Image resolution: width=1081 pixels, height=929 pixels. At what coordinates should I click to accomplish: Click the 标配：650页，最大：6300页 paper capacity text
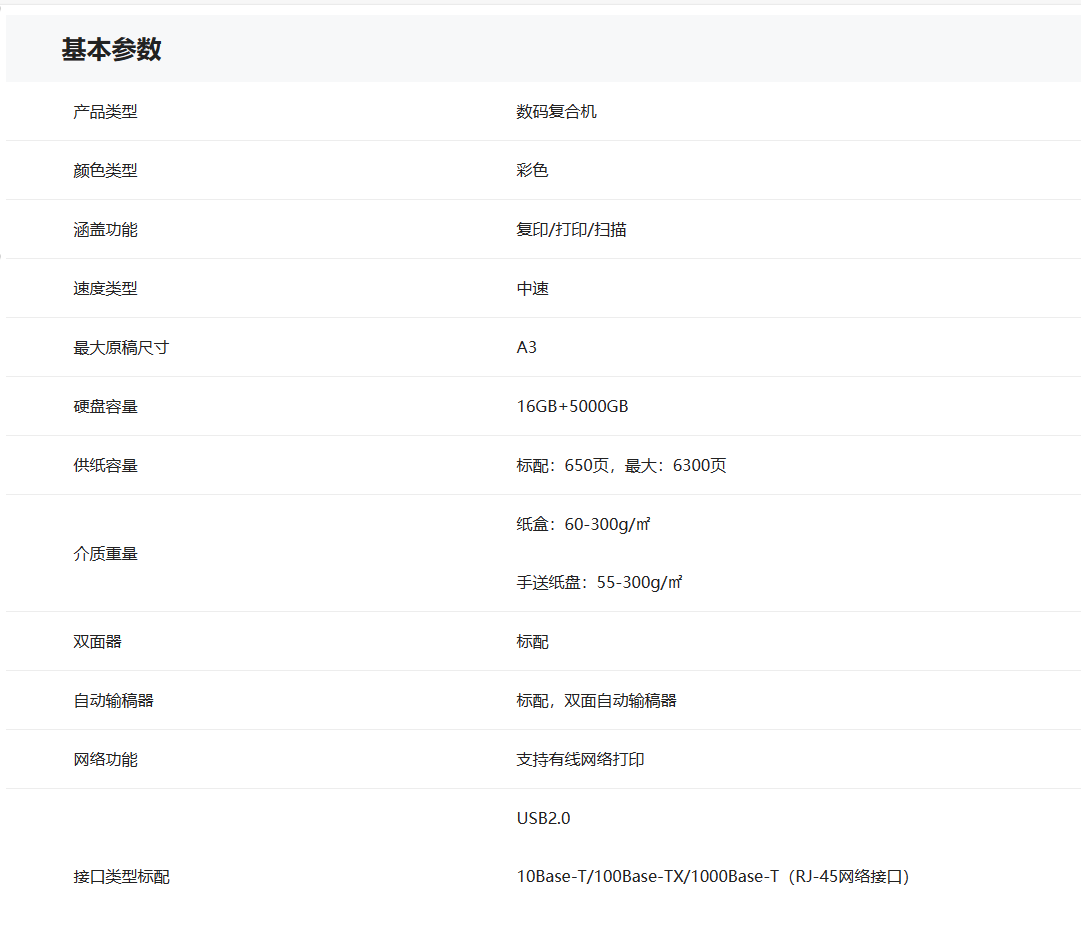(621, 466)
